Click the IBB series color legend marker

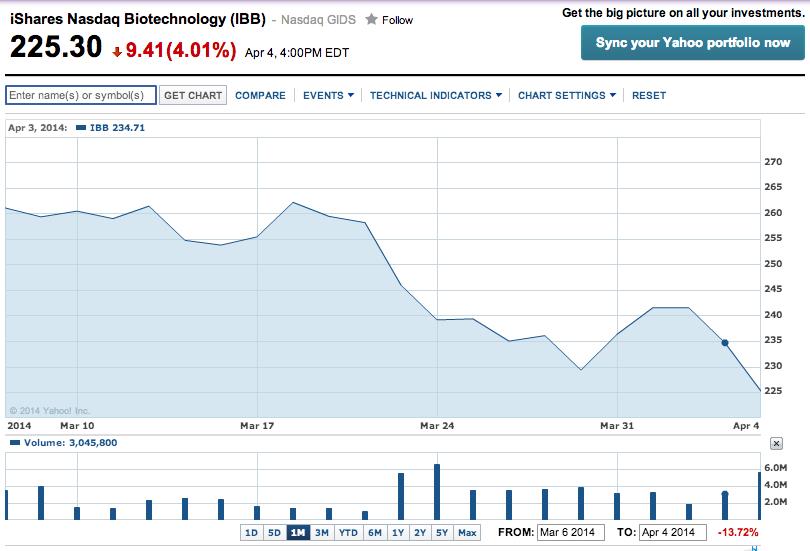coord(81,128)
